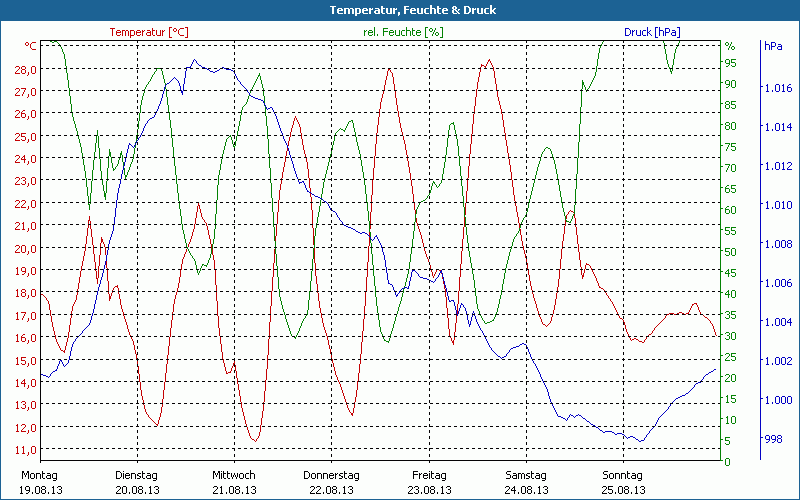Screen dimensions: 800x500
Task: Select the blue "Druck [hPa]" legend label
Action: point(653,32)
